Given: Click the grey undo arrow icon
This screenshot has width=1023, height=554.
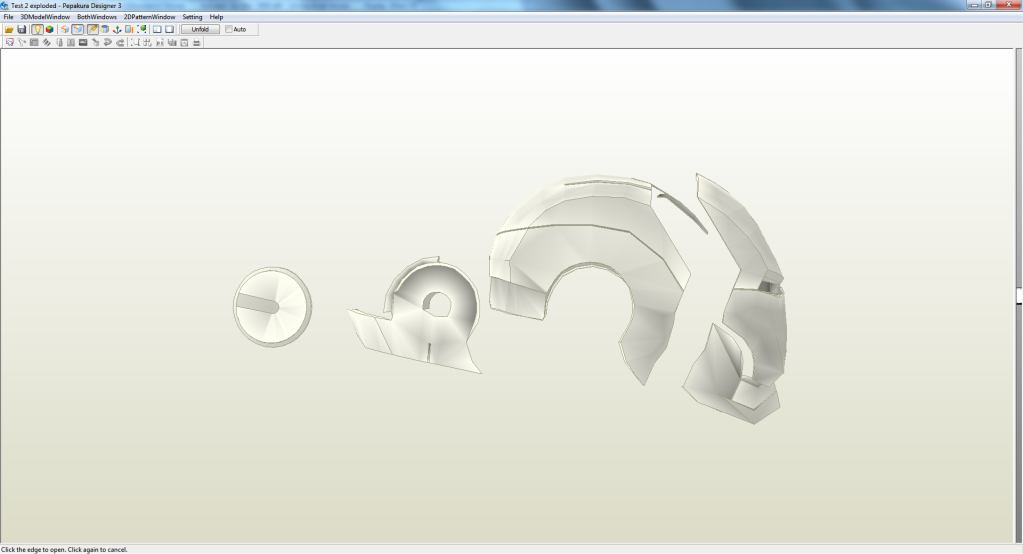Looking at the screenshot, I should tap(108, 42).
